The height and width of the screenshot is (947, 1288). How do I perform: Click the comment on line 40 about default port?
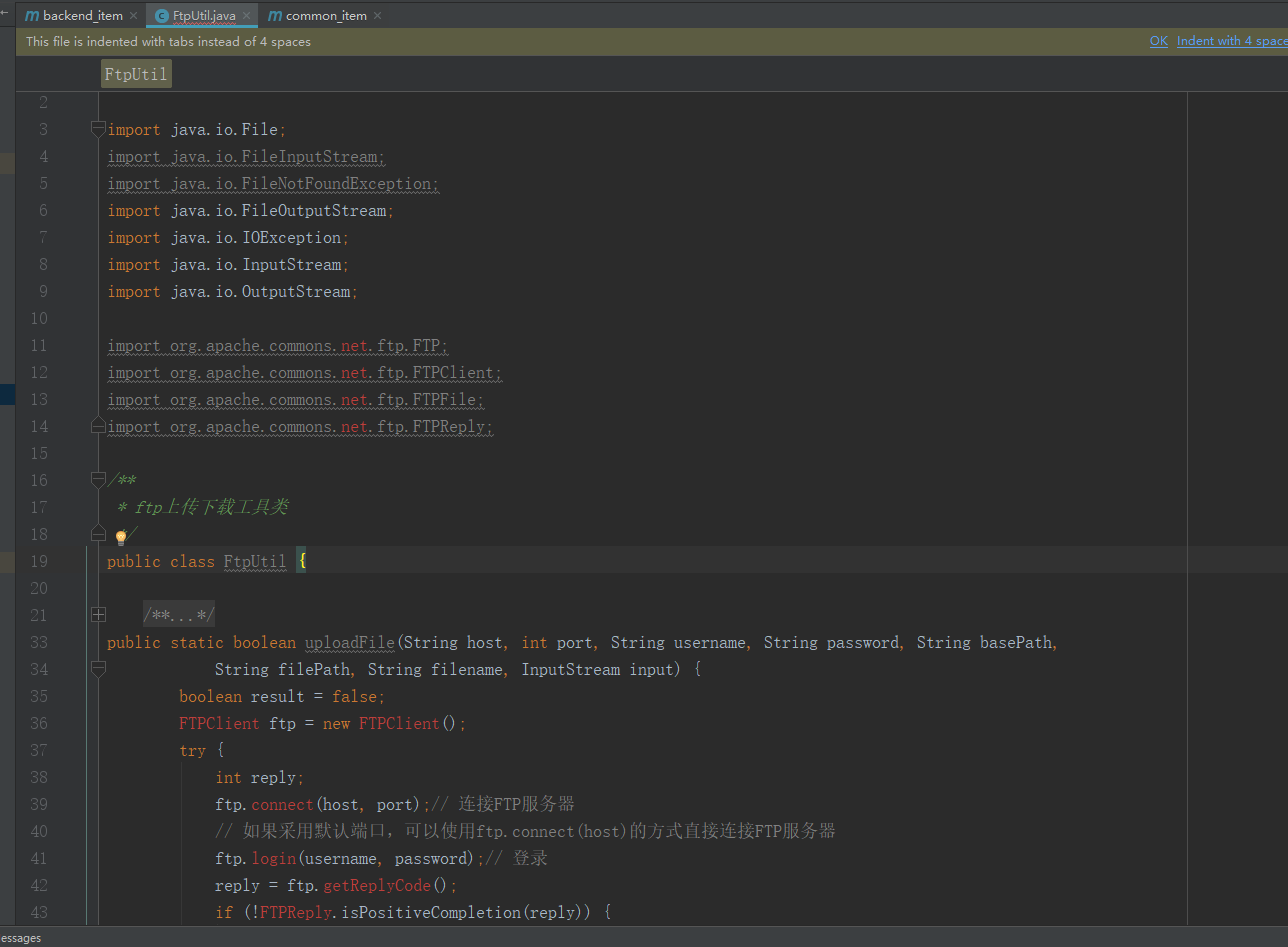[x=525, y=831]
